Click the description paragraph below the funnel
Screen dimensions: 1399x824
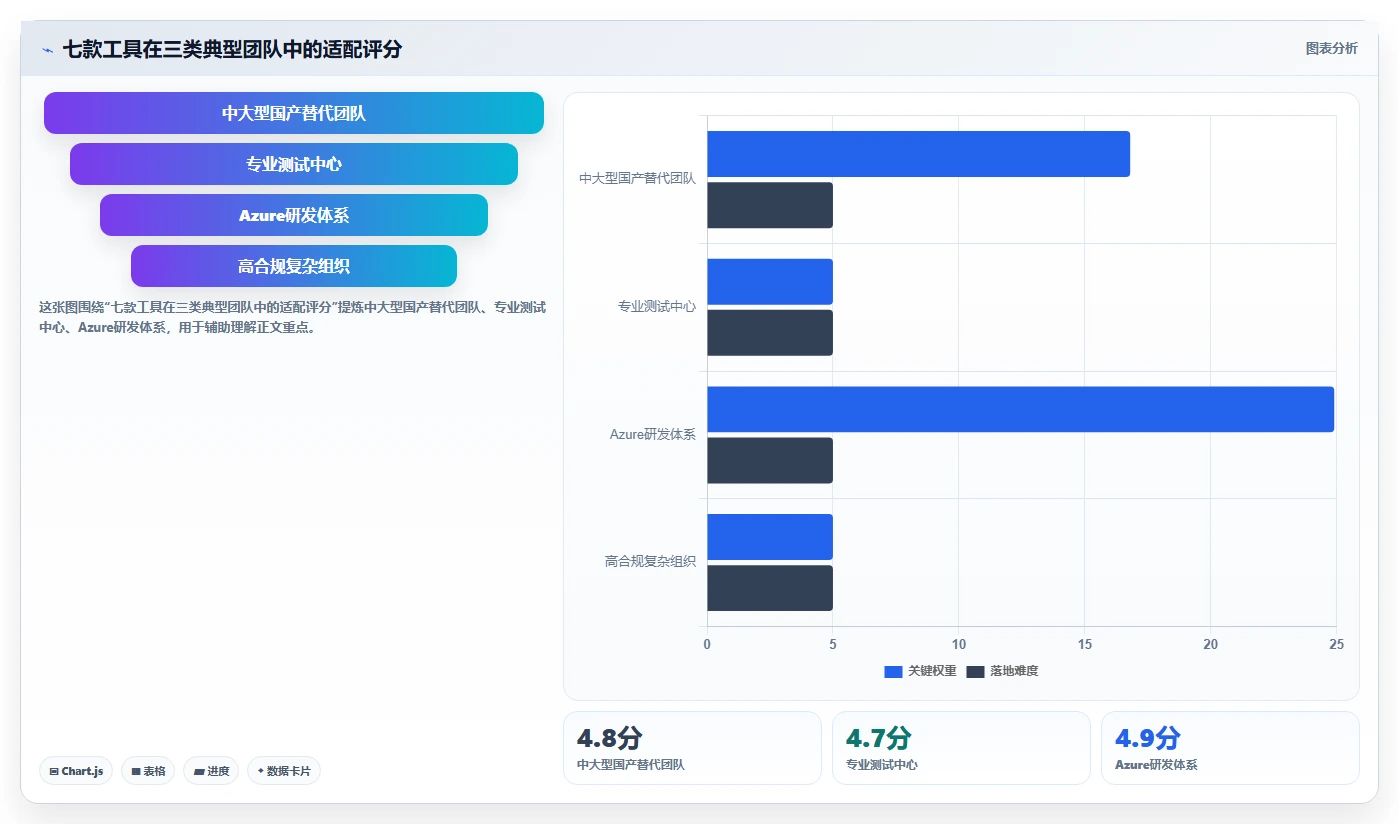(x=292, y=317)
